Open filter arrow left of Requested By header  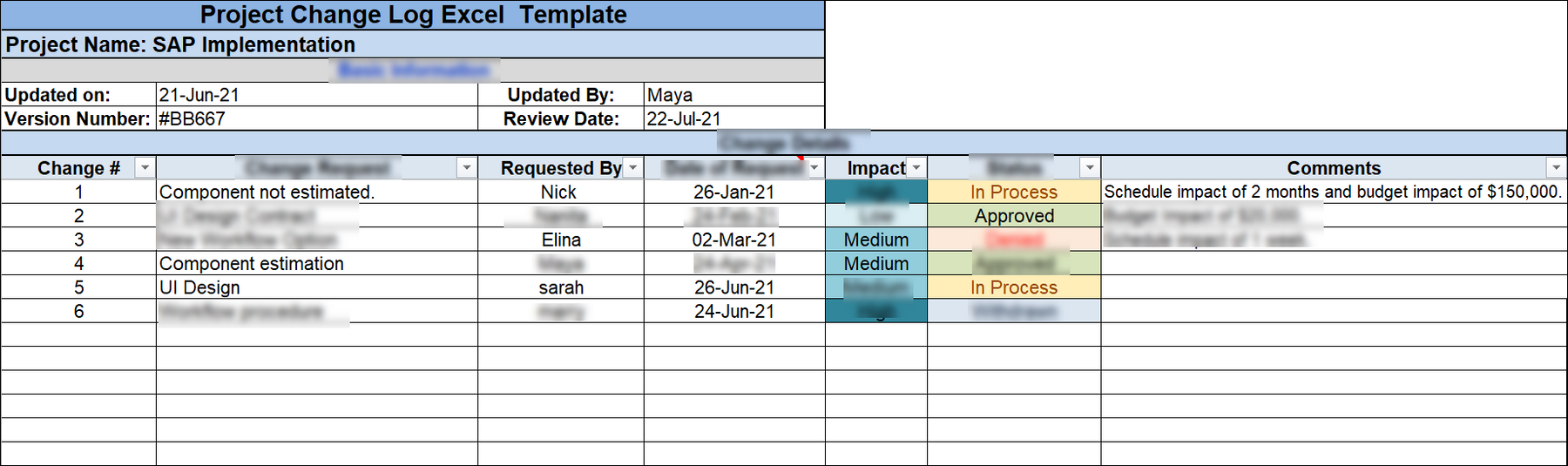467,168
